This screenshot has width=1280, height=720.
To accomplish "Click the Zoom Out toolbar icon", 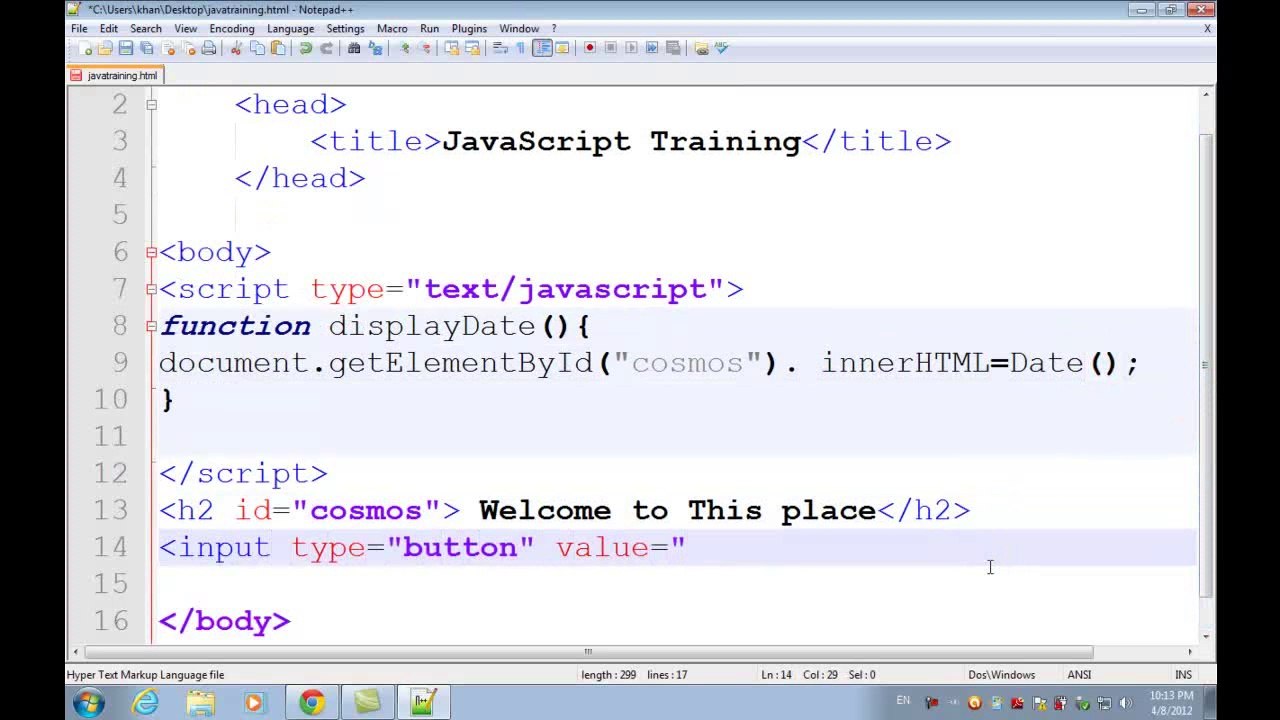I will [426, 48].
